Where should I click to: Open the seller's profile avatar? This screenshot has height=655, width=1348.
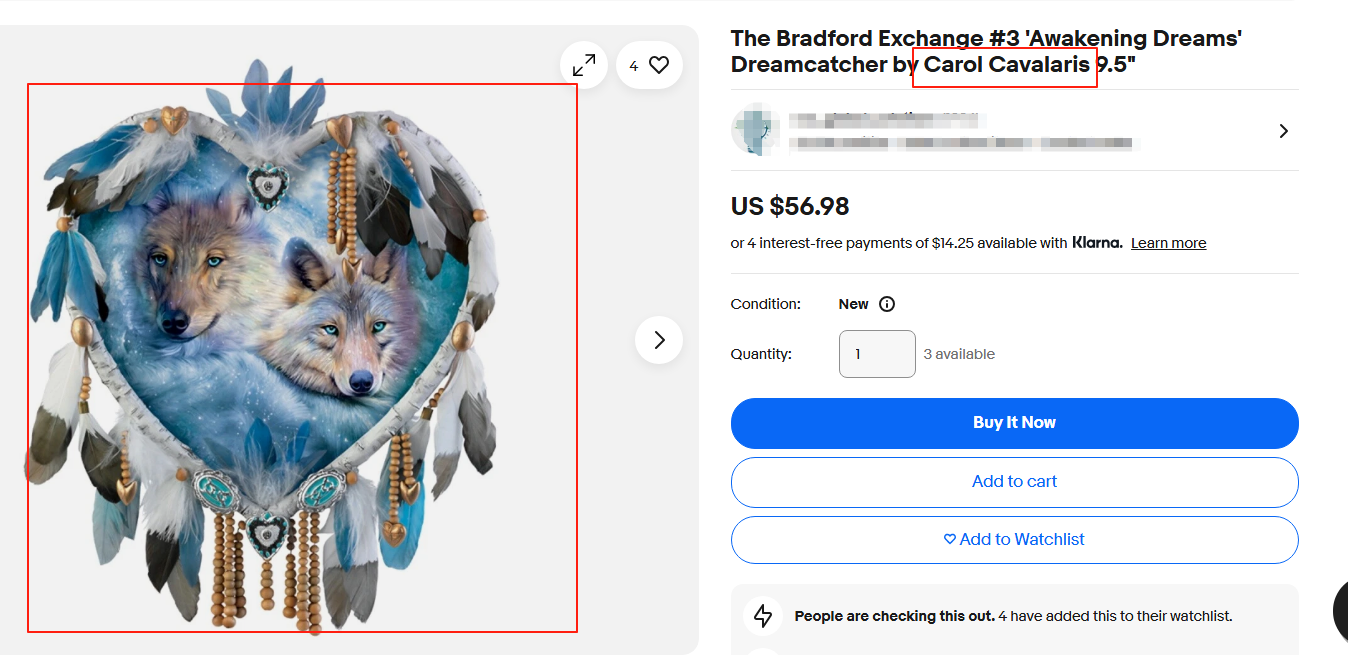pos(757,130)
